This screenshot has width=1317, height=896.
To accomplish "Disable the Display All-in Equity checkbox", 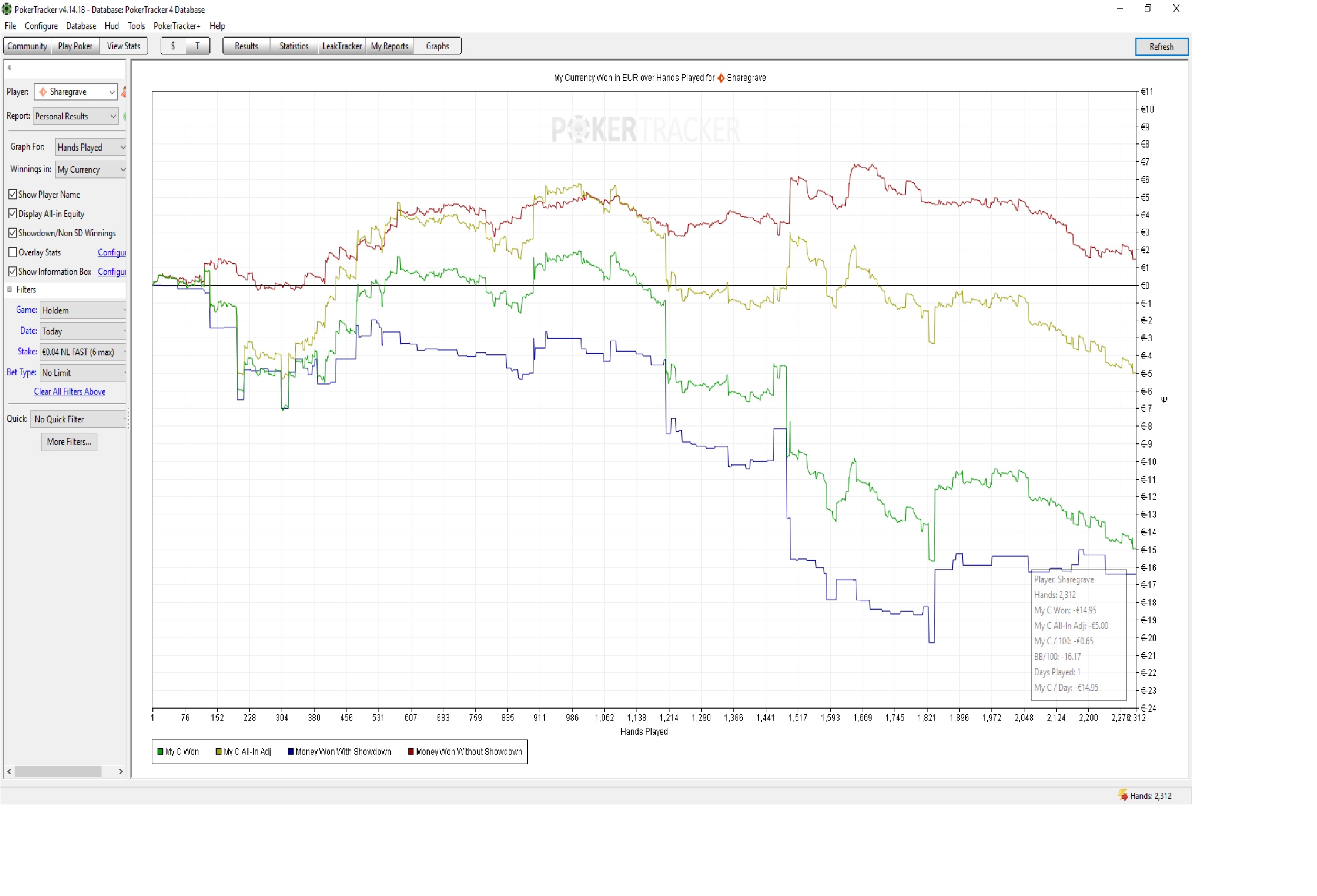I will [13, 214].
